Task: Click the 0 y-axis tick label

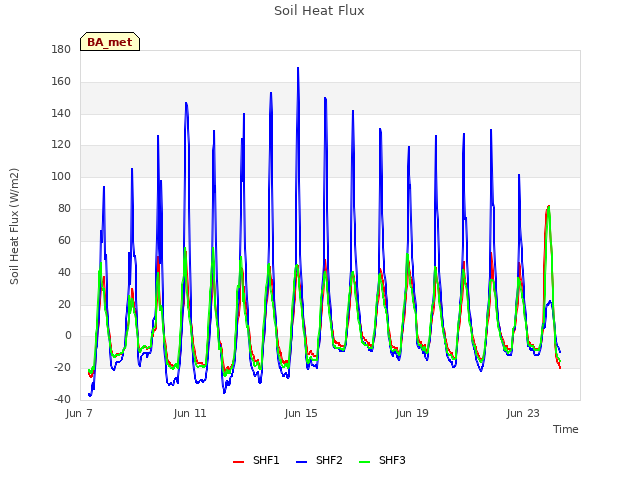Action: 68,336
